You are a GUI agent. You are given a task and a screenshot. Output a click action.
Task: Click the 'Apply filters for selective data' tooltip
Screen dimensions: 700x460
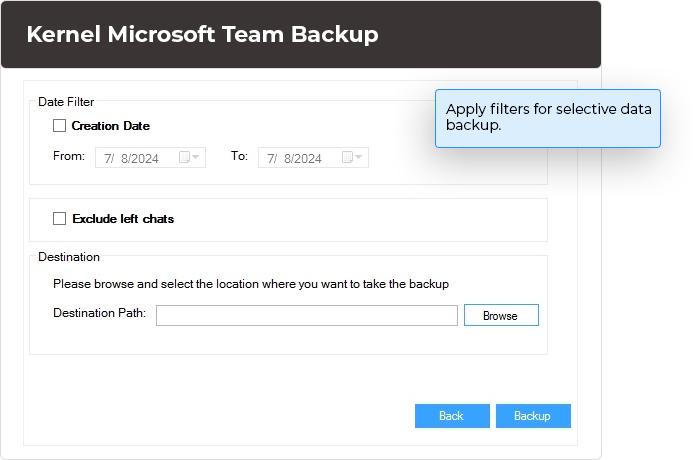[x=548, y=118]
